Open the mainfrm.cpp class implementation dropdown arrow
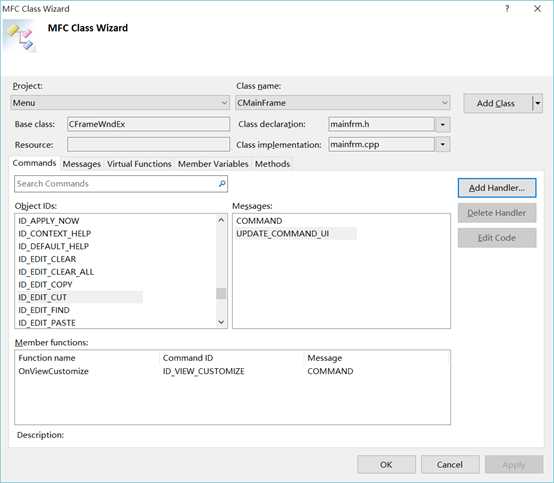Image resolution: width=554 pixels, height=483 pixels. coord(442,145)
